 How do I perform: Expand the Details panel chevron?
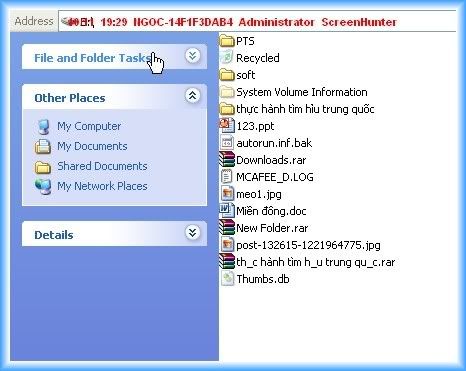click(x=193, y=233)
